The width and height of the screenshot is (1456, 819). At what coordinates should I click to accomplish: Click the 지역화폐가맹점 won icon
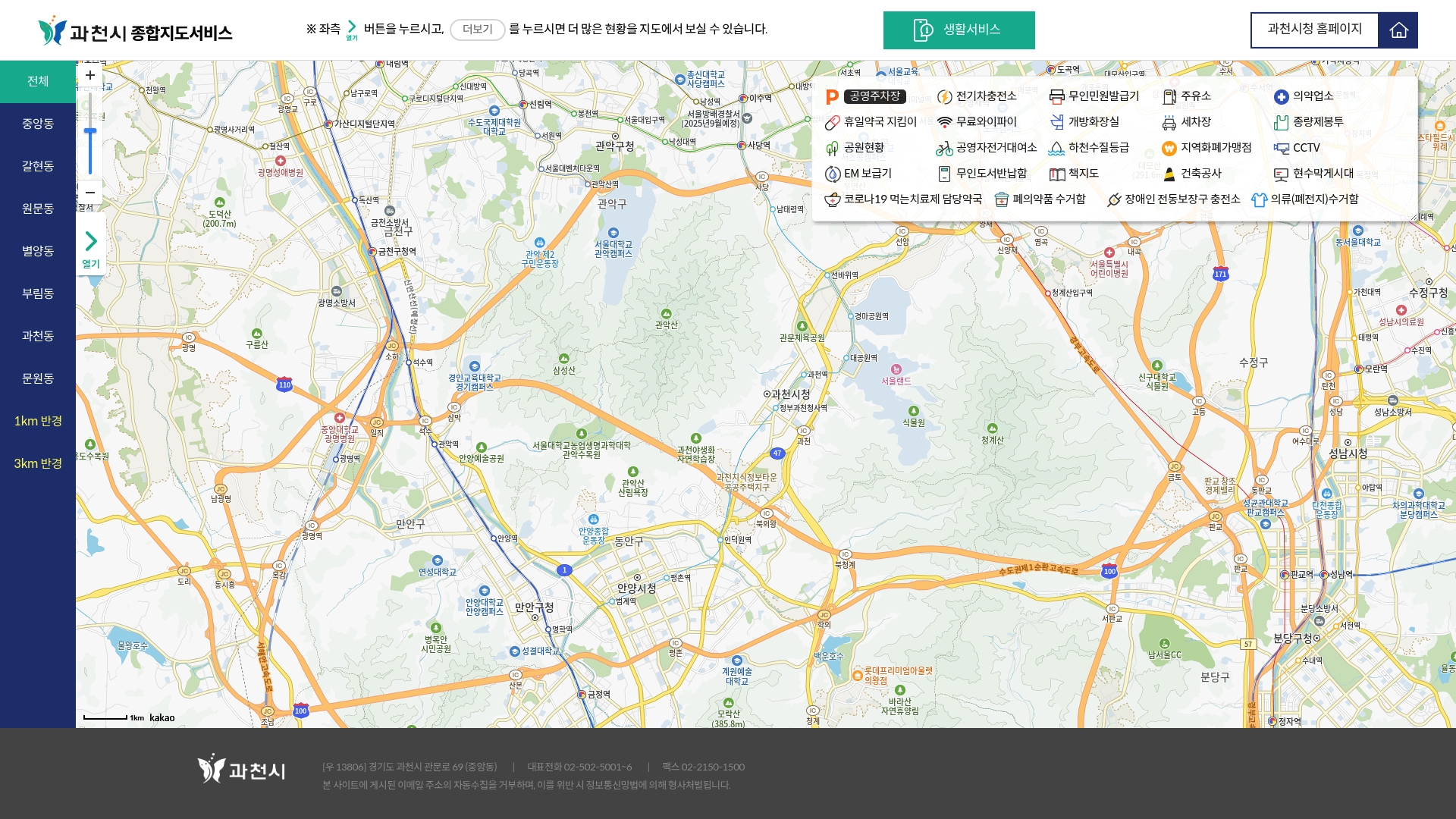pyautogui.click(x=1169, y=148)
